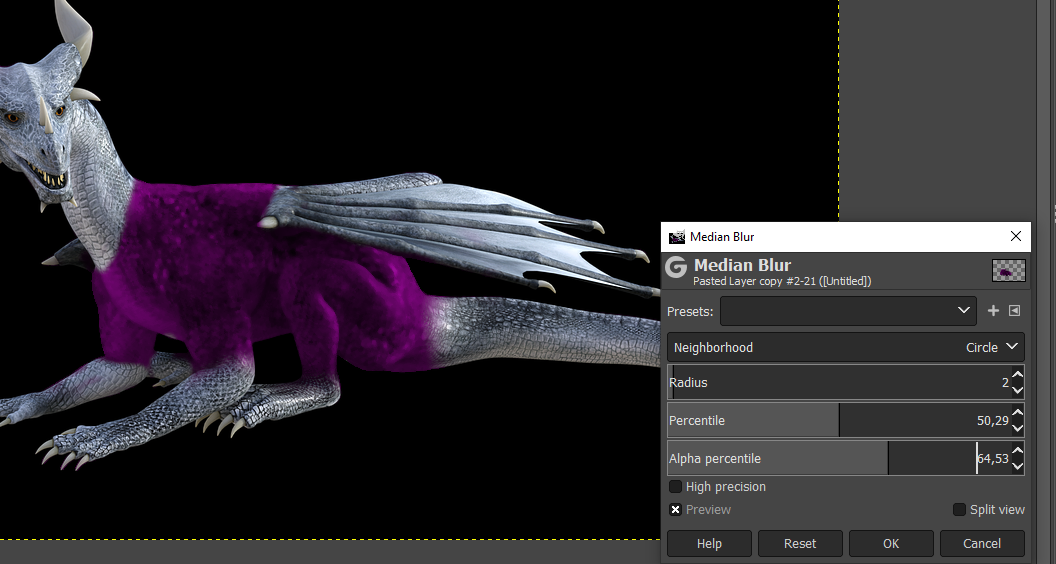
Task: Click the Percentile slider bar
Action: (838, 421)
